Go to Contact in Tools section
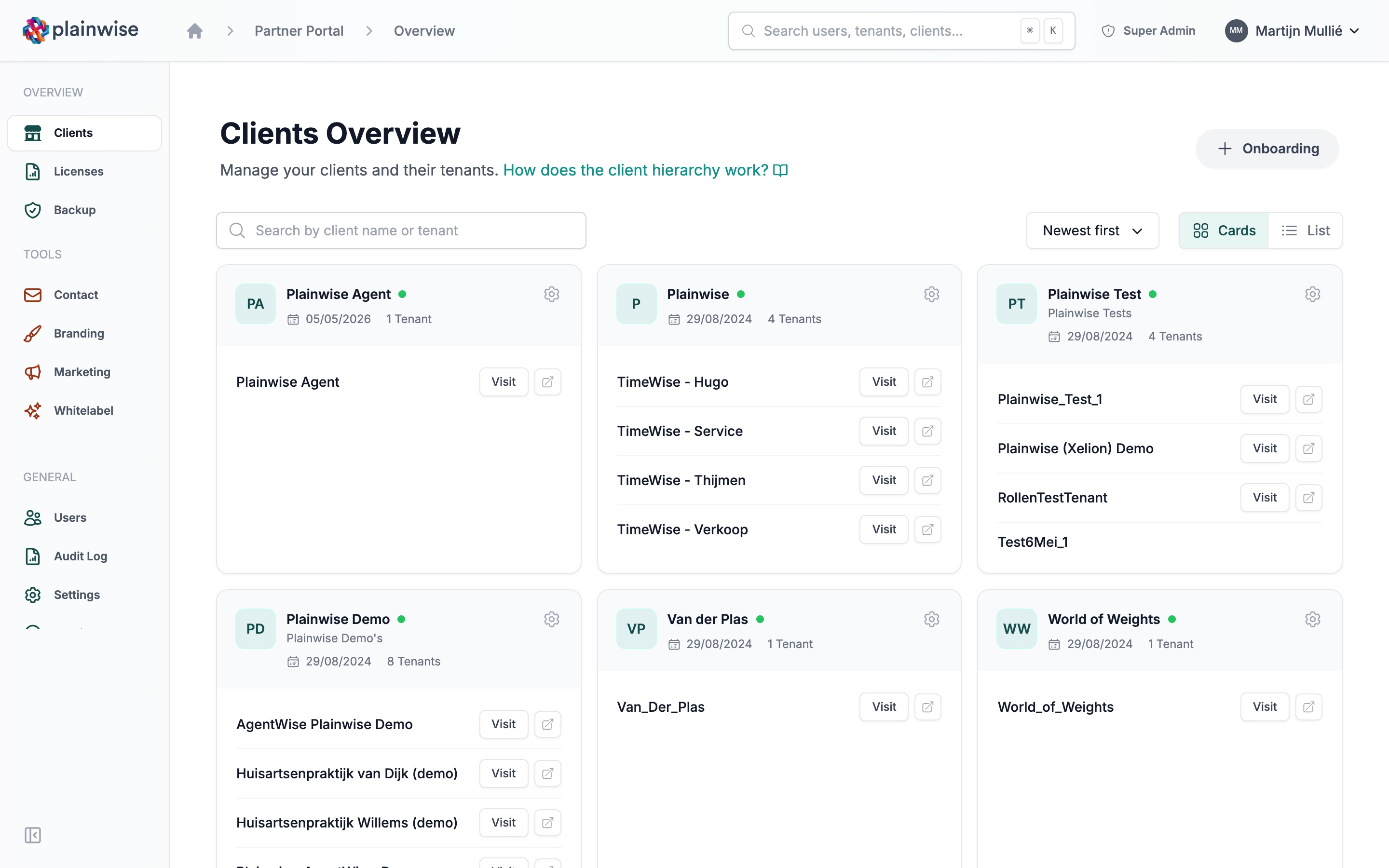 click(x=84, y=295)
